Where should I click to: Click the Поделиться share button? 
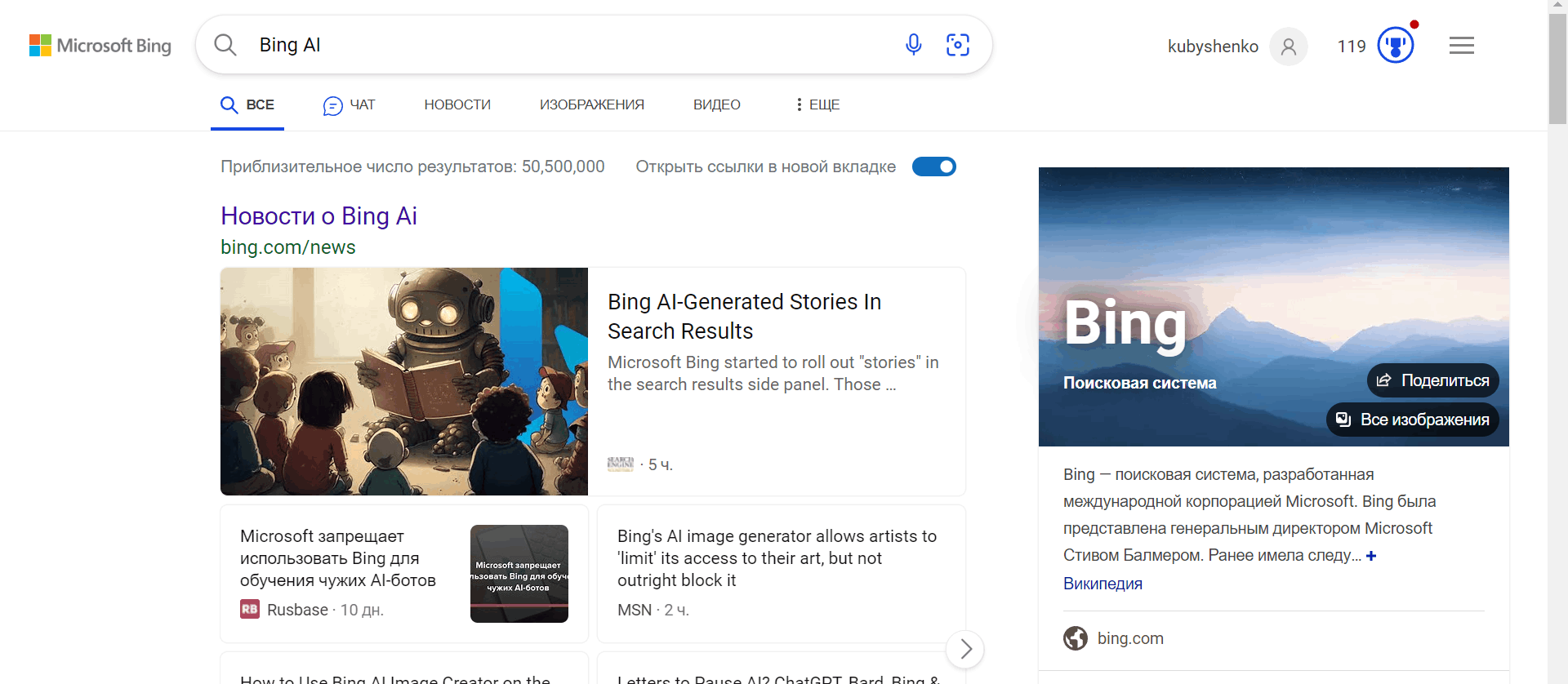pos(1432,380)
